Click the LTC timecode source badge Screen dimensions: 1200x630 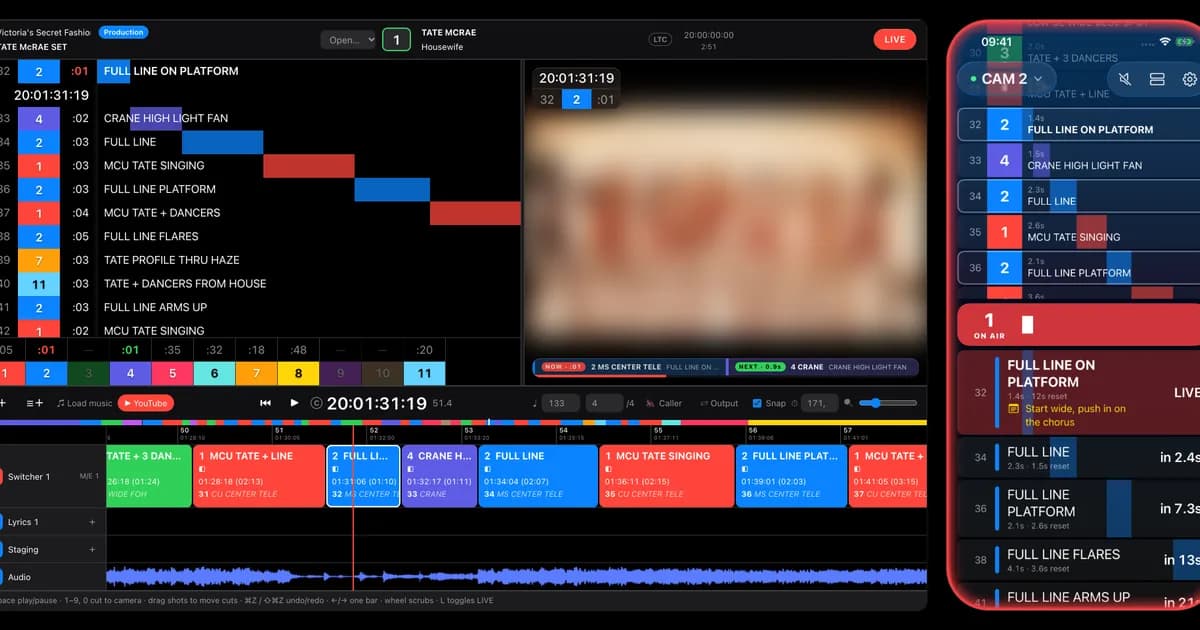point(660,40)
